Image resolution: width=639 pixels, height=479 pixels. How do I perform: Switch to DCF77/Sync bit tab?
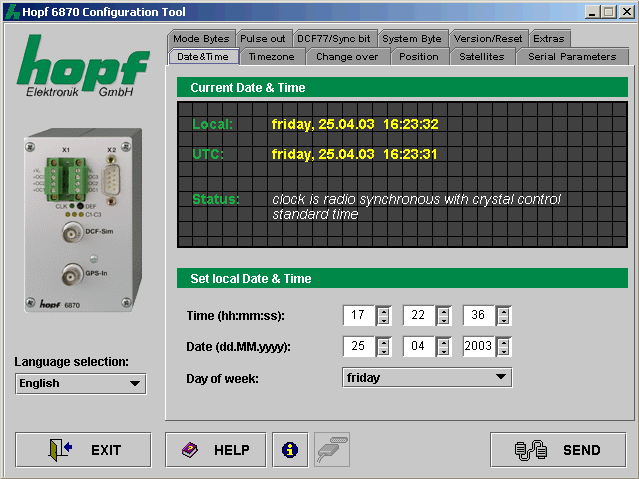334,39
